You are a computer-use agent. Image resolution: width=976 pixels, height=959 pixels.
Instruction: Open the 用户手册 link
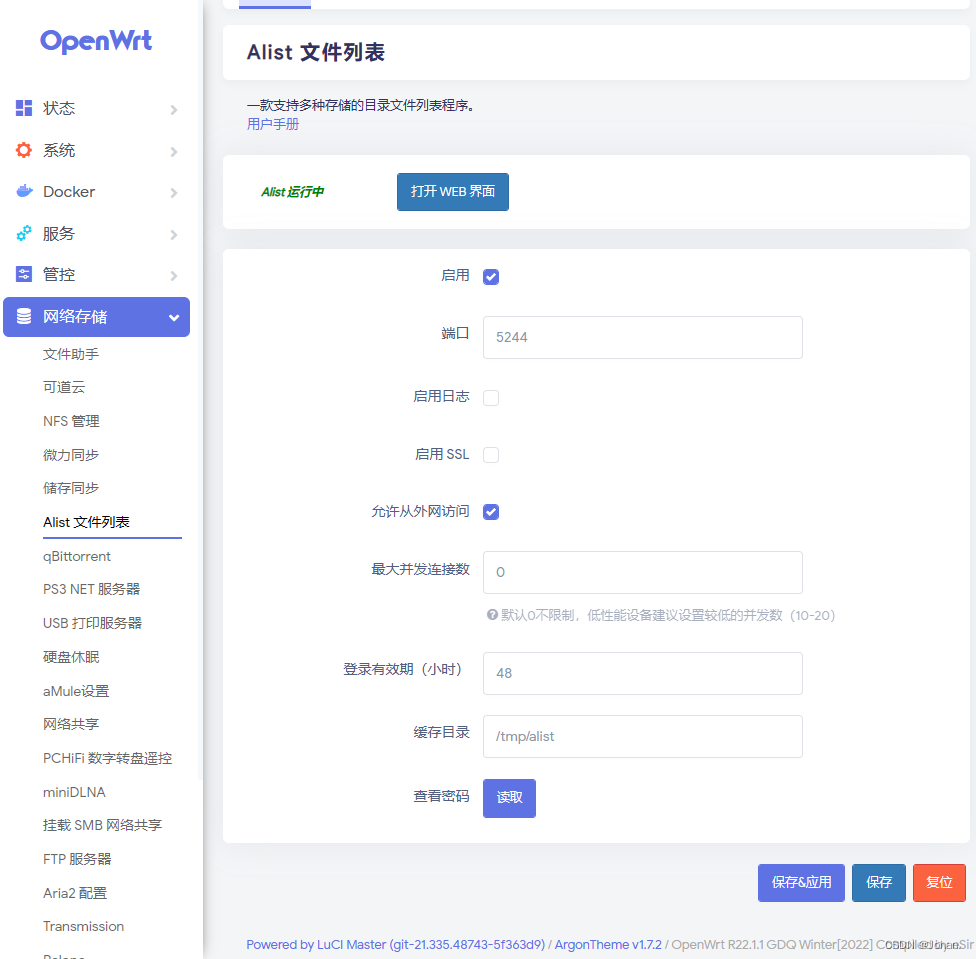(x=273, y=124)
